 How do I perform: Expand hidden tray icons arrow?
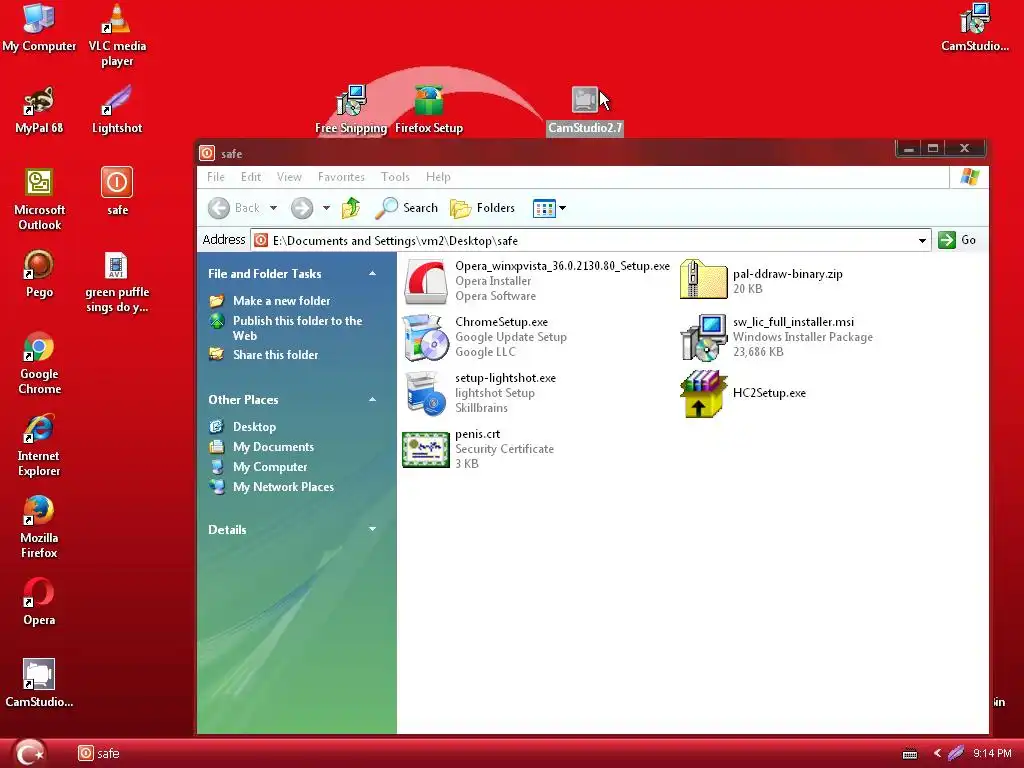[x=937, y=753]
